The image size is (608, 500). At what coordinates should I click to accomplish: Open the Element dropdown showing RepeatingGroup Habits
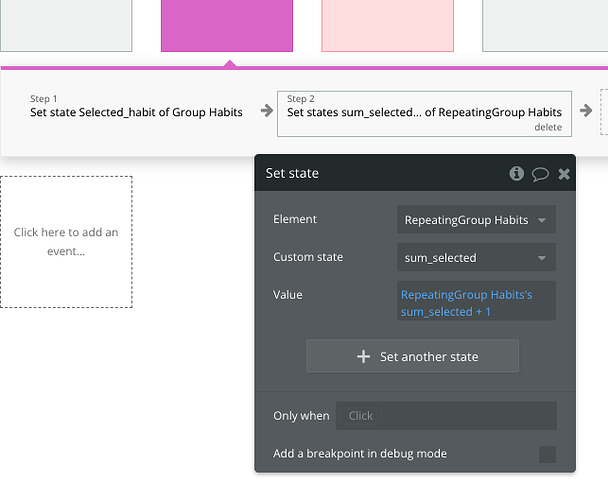476,220
